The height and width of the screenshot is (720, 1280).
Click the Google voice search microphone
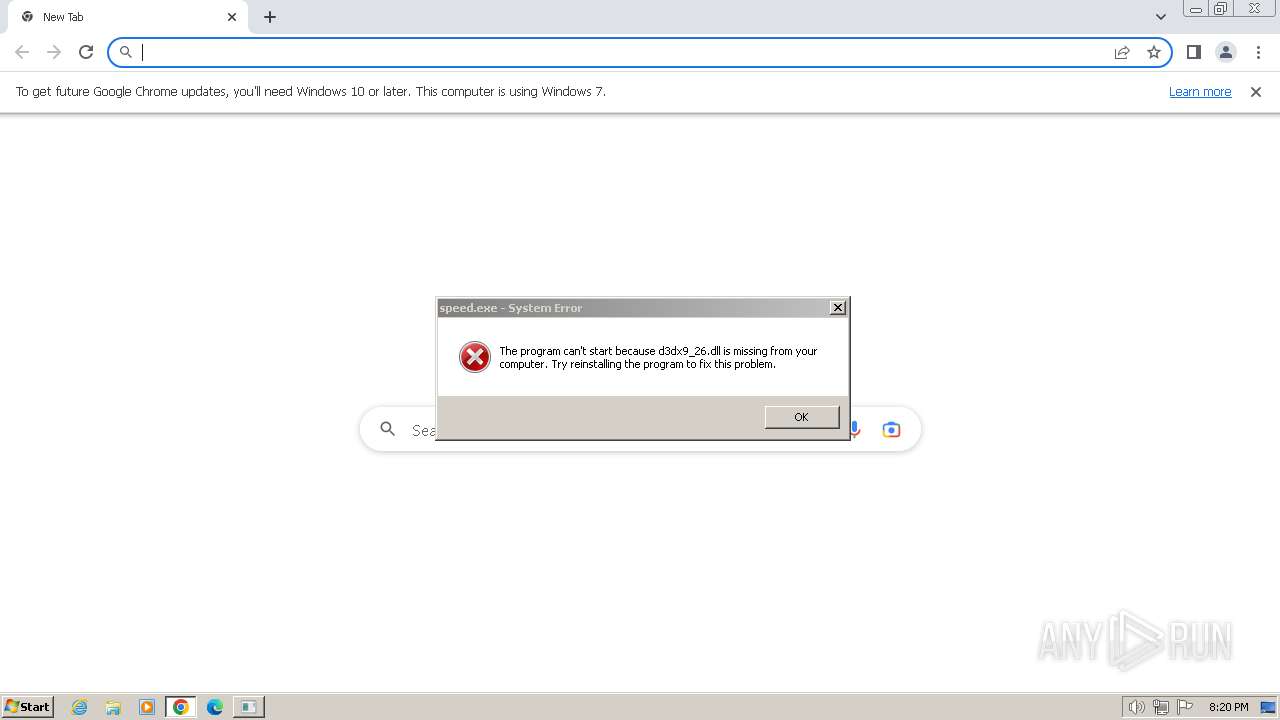(x=855, y=429)
